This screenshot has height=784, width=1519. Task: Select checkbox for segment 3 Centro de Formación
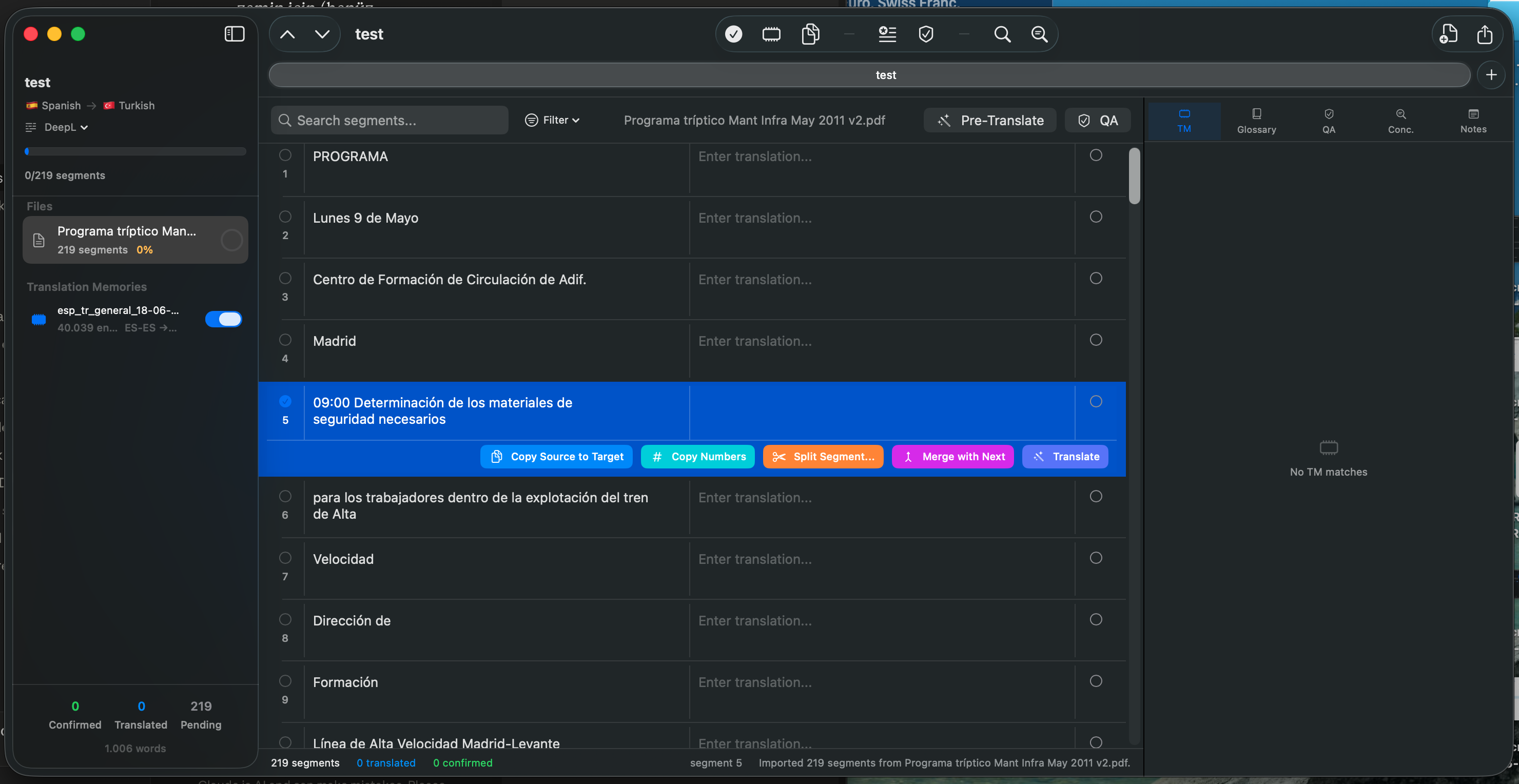click(x=285, y=278)
